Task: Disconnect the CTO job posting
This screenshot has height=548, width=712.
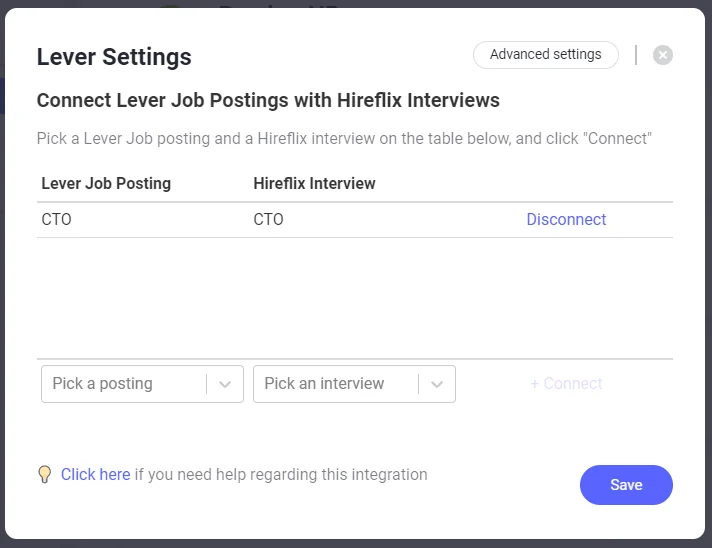Action: (x=566, y=220)
